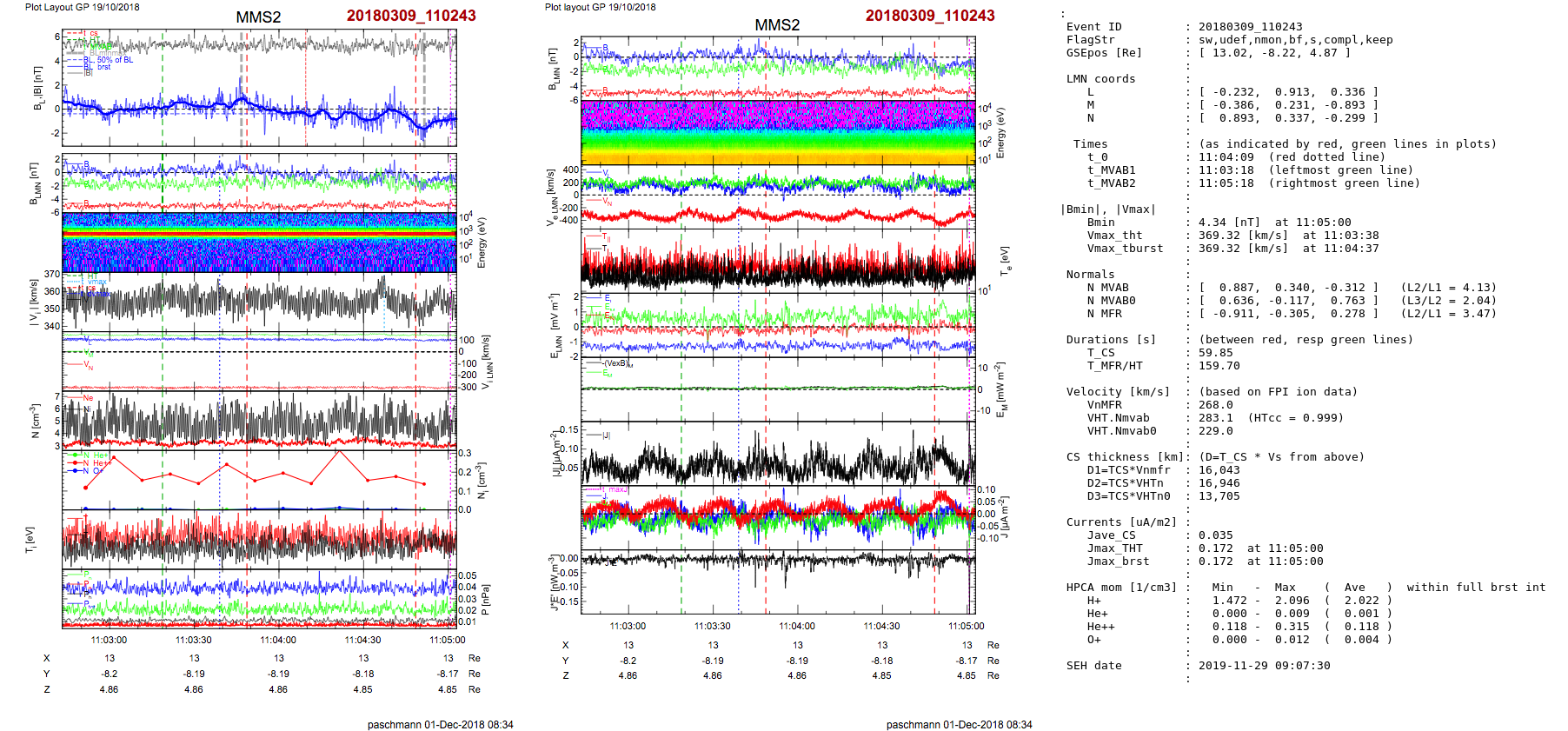
Task: Click t_0 time "11:04:09"
Action: pos(1226,157)
